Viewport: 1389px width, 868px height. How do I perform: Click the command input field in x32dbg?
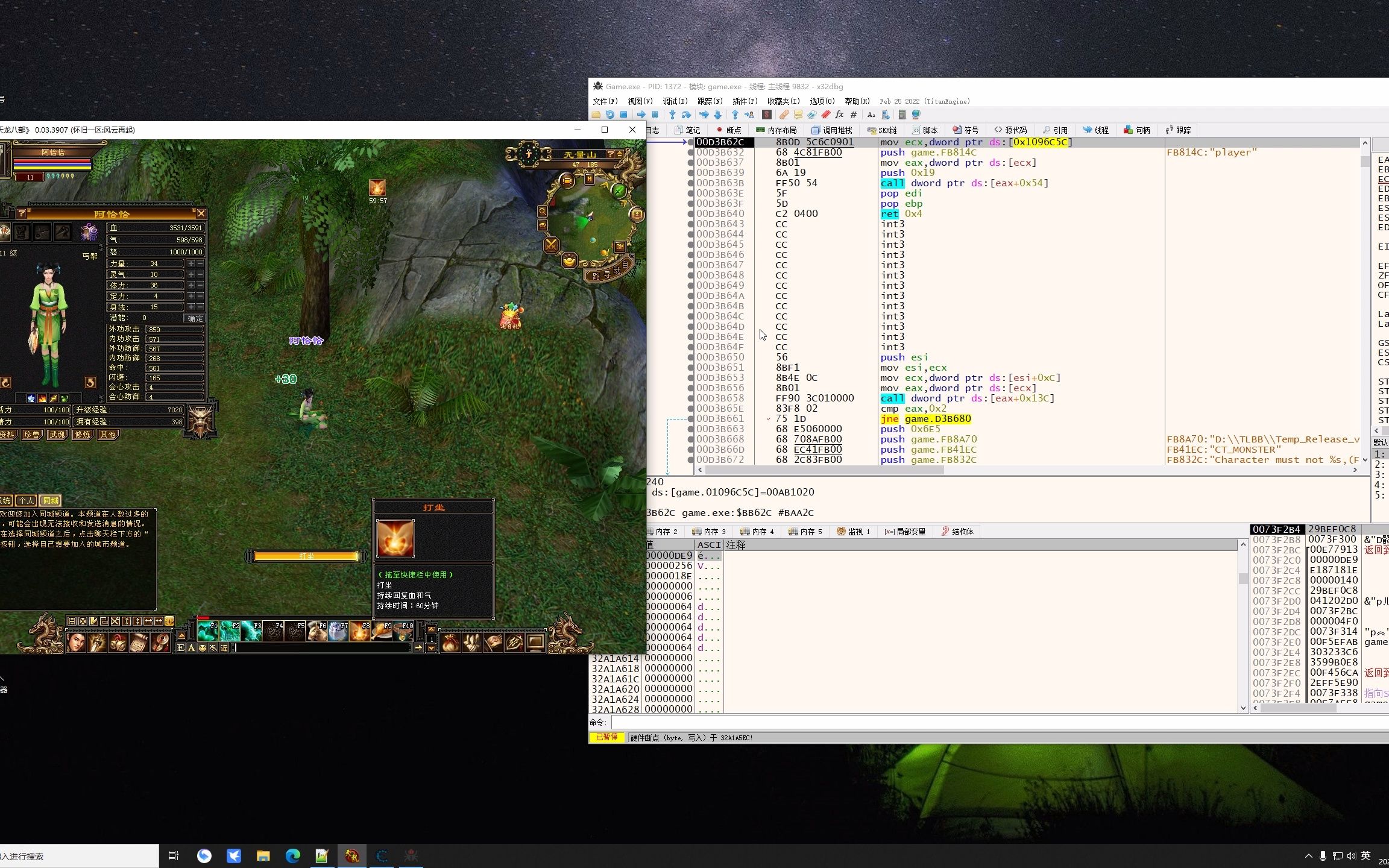point(999,722)
